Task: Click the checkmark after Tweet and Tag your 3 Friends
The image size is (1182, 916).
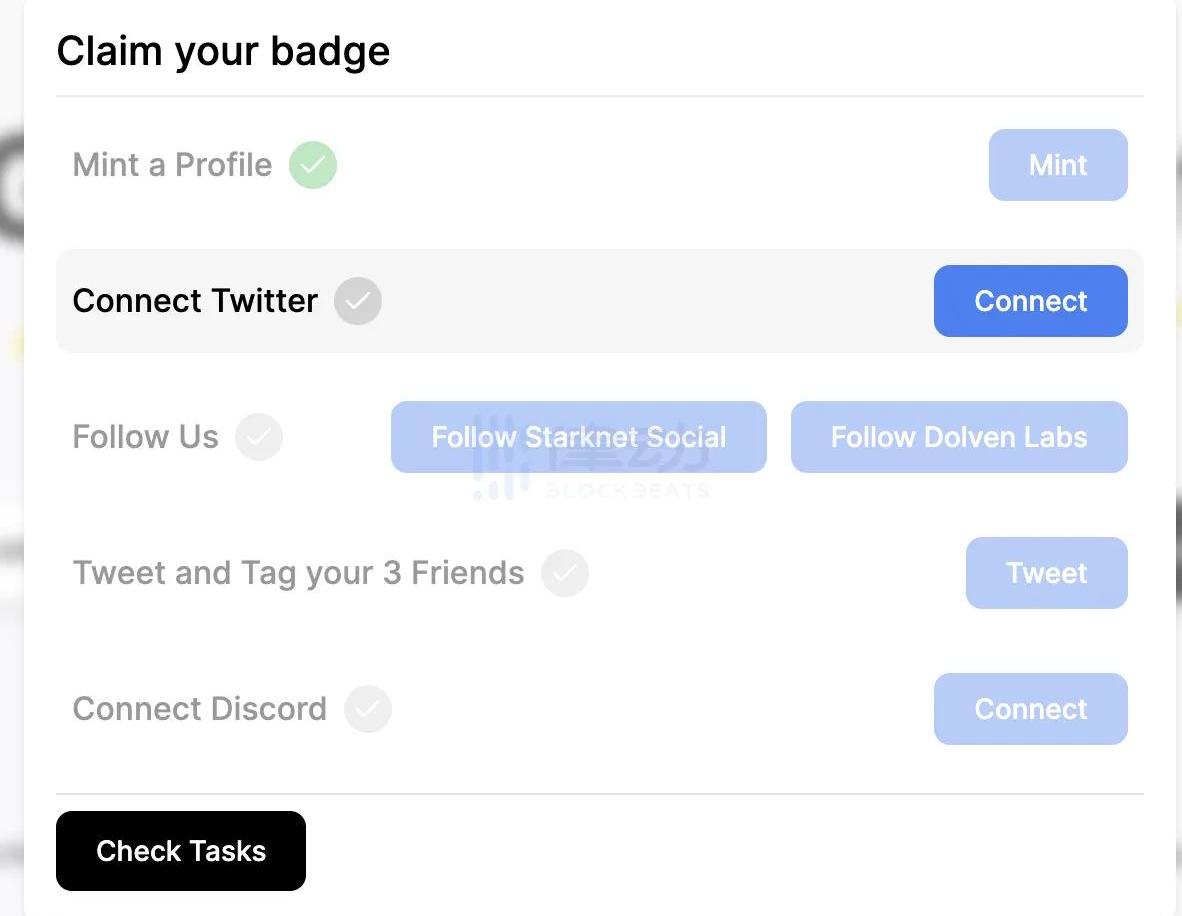Action: tap(565, 573)
